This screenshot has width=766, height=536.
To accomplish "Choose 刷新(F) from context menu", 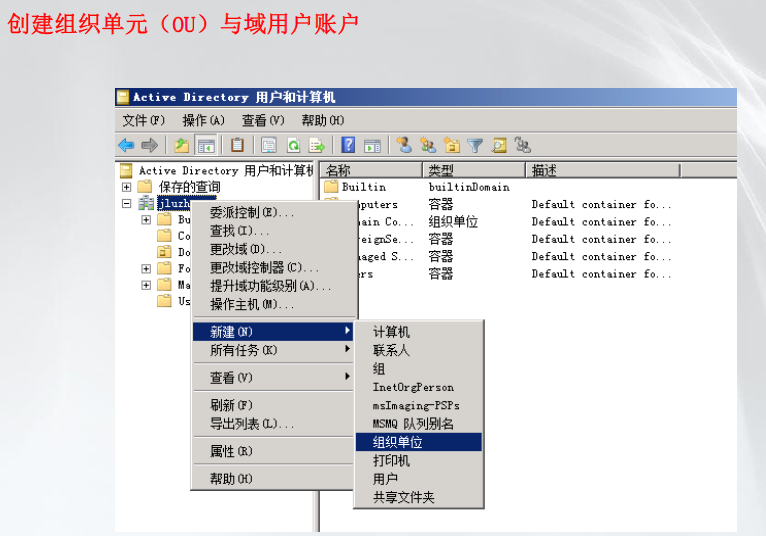I will click(274, 405).
